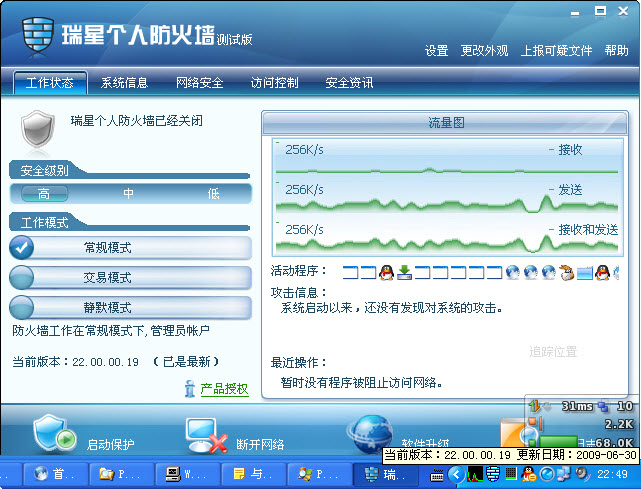Screen dimensions: 641x489
Task: Click the 31ms latency reading
Action: click(577, 406)
